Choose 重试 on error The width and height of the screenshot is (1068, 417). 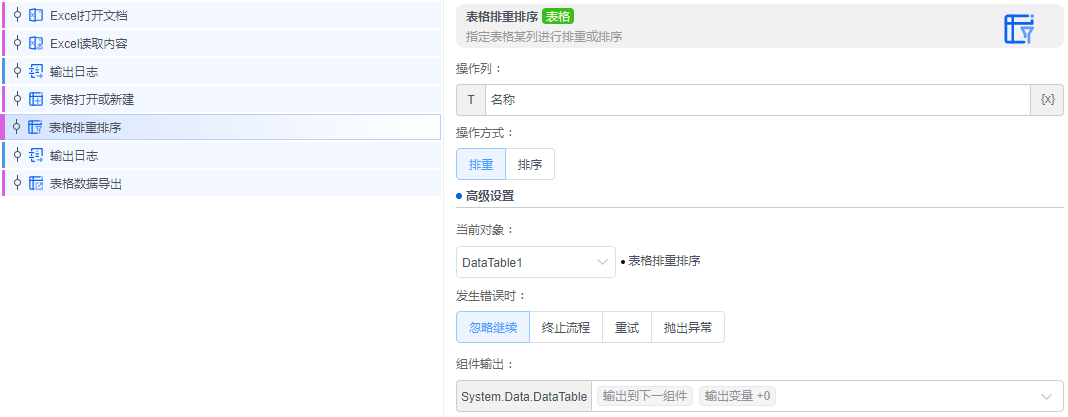[x=627, y=327]
